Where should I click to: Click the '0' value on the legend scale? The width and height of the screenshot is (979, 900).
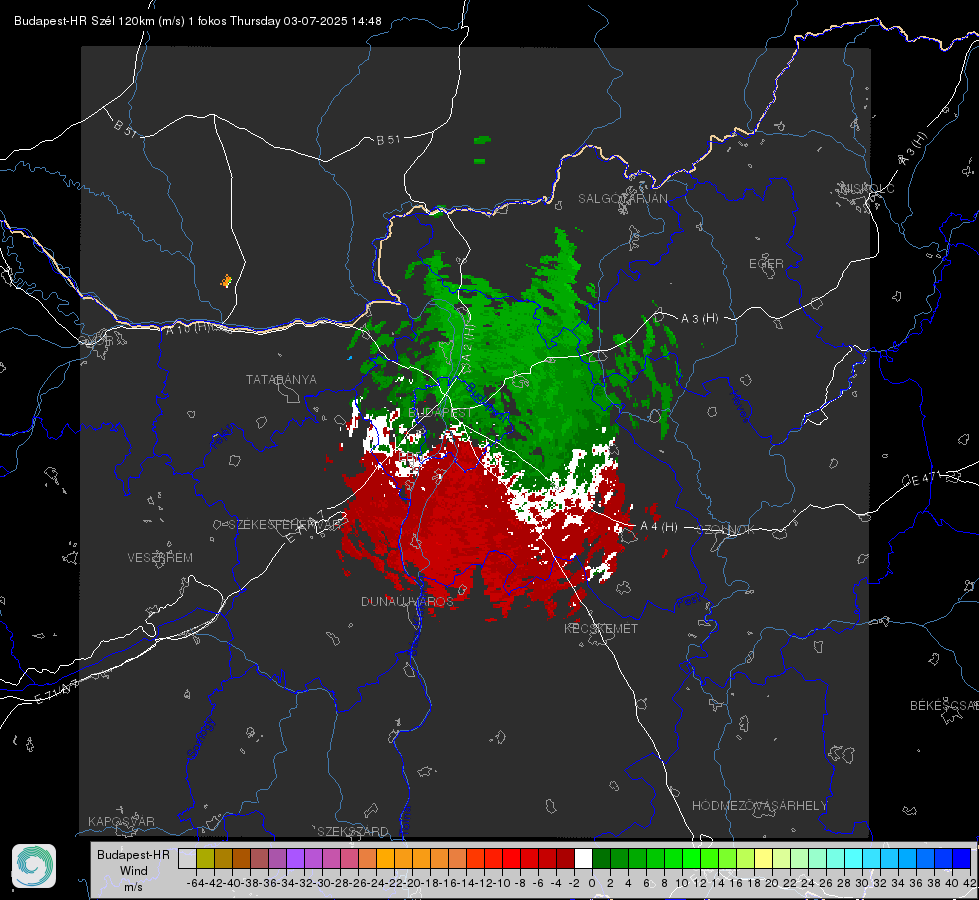592,883
